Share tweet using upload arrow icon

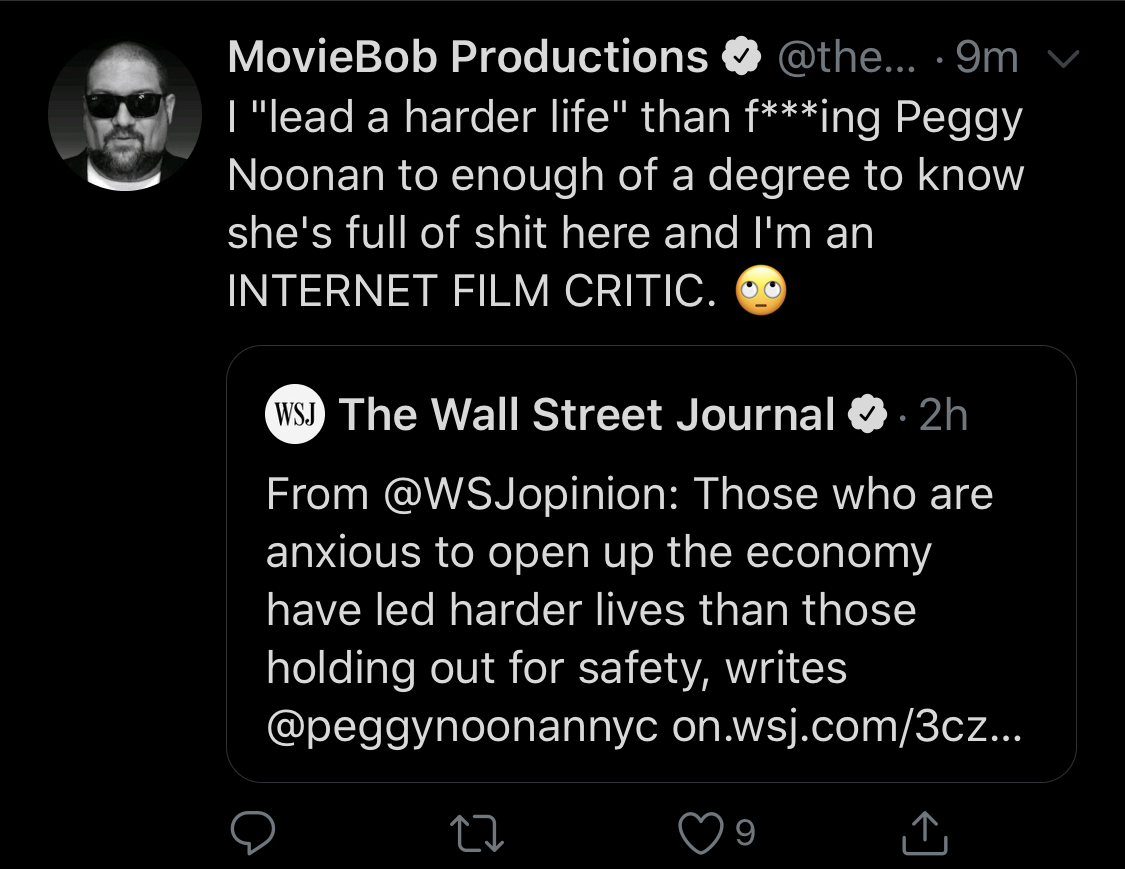coord(925,832)
